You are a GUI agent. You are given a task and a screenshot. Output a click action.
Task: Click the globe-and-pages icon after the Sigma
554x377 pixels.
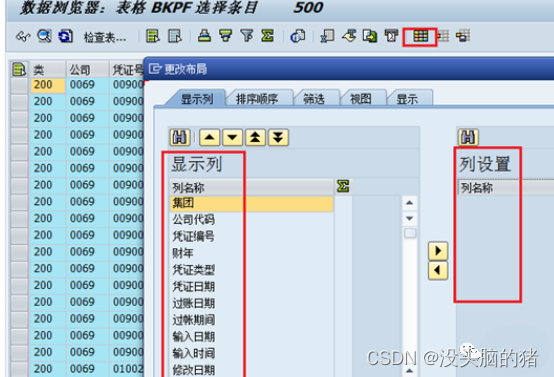pyautogui.click(x=298, y=36)
